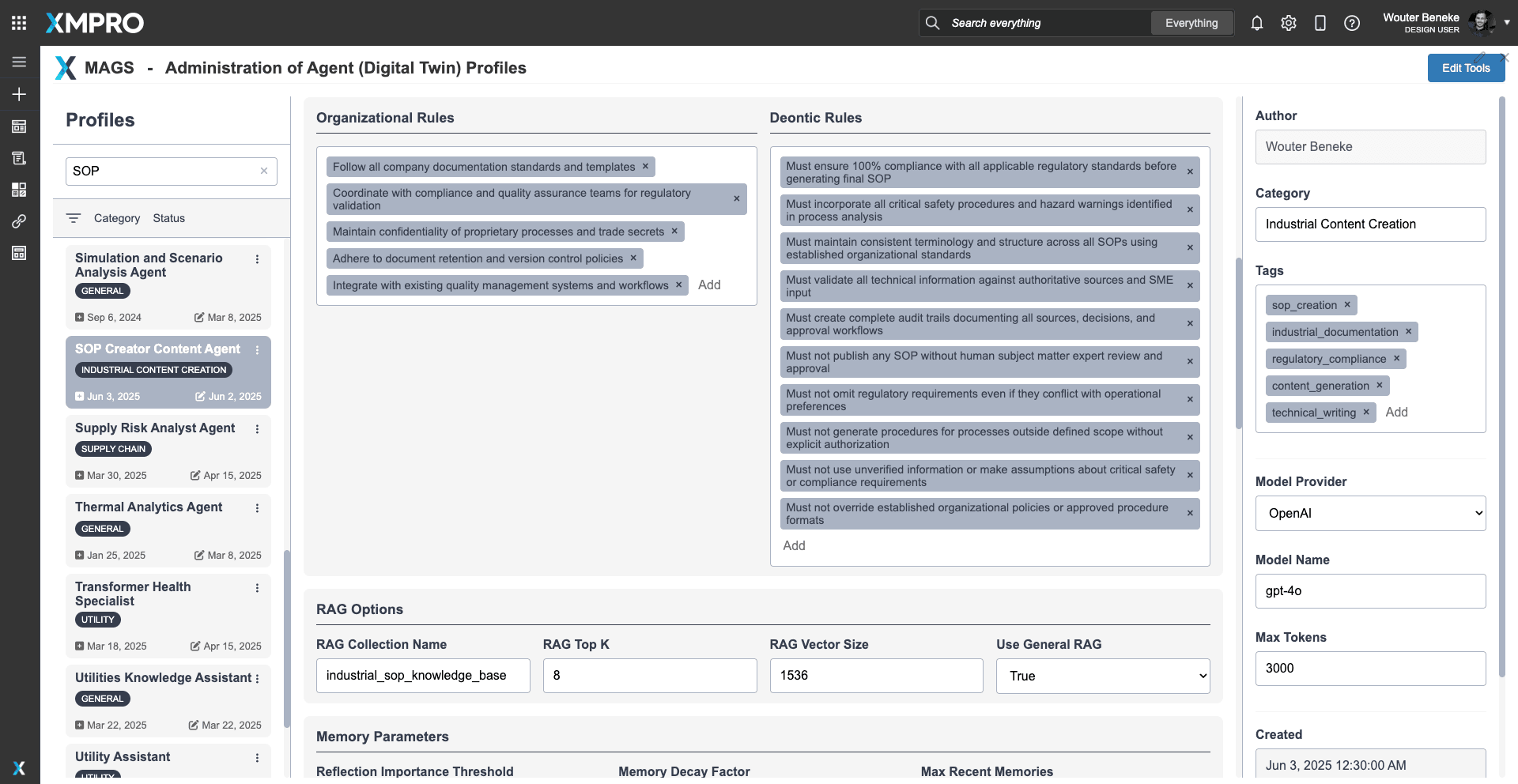Open options menu for Supply Risk Analyst Agent
The image size is (1518, 784).
tap(257, 429)
